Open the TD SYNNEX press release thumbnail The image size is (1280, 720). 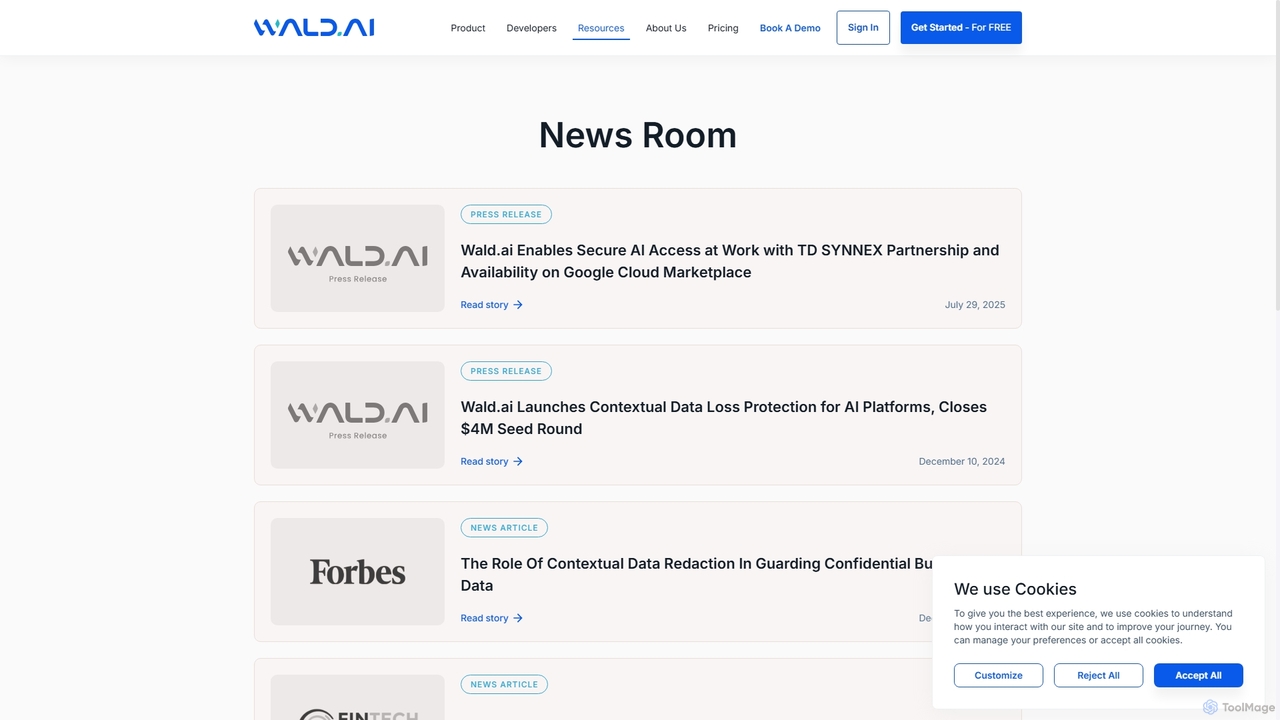tap(358, 258)
